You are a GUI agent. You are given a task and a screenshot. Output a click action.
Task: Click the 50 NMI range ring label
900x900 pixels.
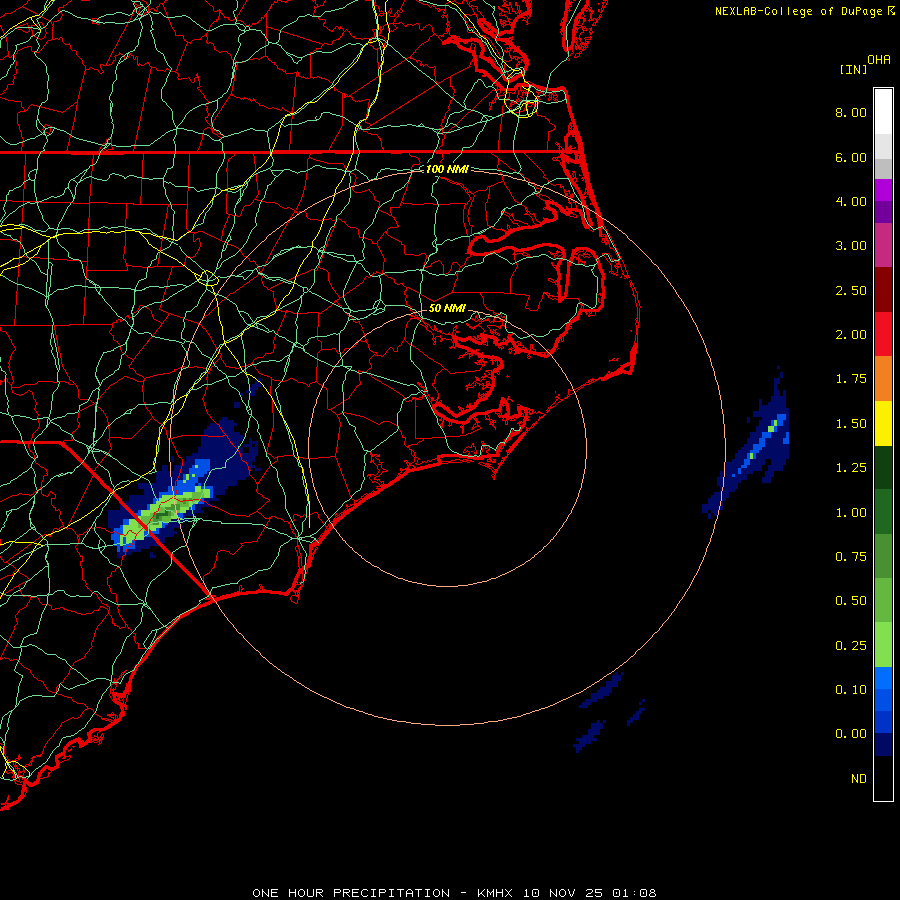447,308
